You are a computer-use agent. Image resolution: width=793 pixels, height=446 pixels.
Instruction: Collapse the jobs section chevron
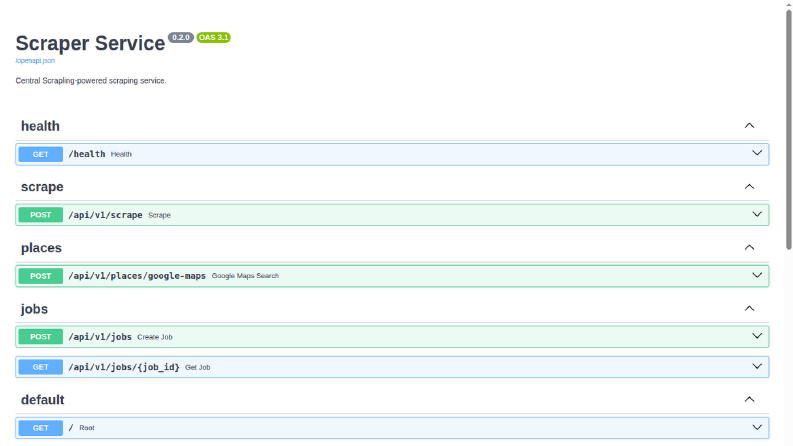750,308
